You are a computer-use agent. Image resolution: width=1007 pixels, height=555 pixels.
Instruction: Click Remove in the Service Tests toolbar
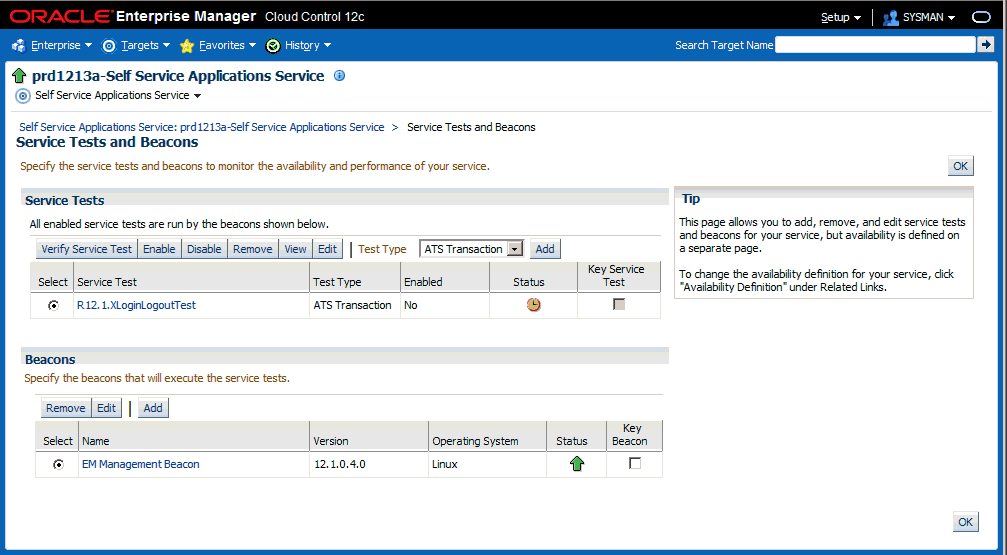point(253,249)
